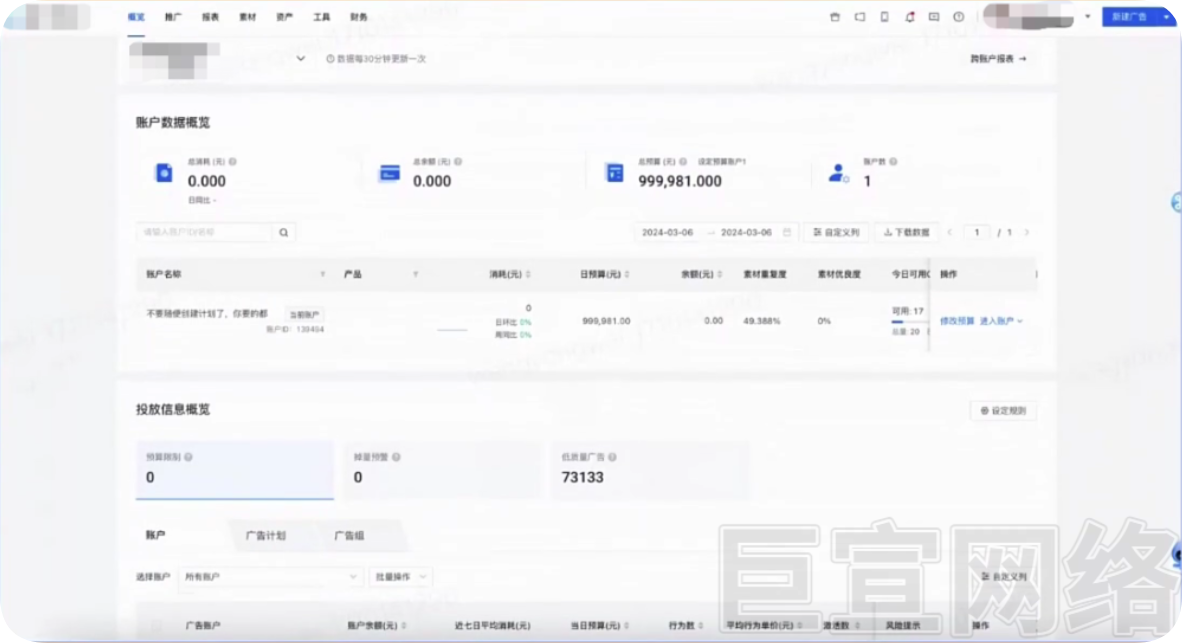Switch to the 广告计划 sub-tab
Viewport: 1182px width, 643px height.
(265, 535)
